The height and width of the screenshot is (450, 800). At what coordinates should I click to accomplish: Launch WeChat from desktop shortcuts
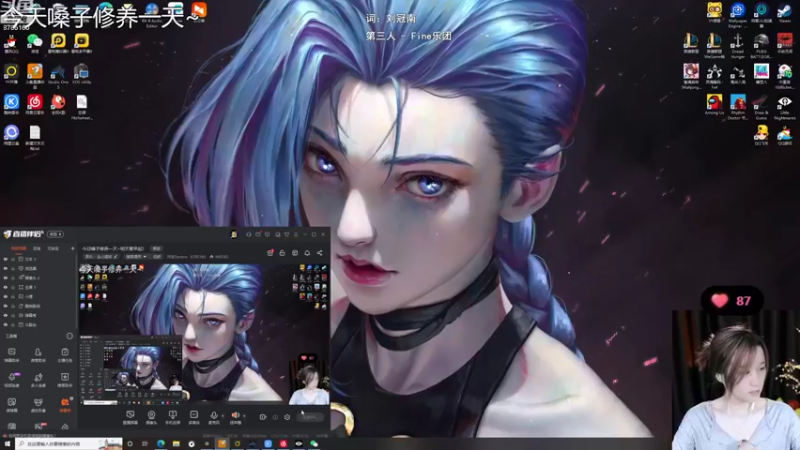tap(35, 43)
